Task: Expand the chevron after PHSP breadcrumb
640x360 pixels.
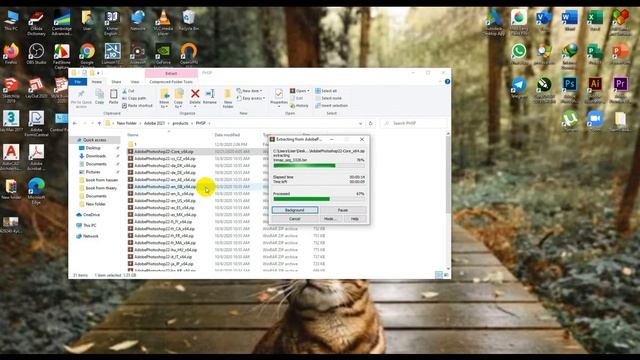Action: point(209,123)
